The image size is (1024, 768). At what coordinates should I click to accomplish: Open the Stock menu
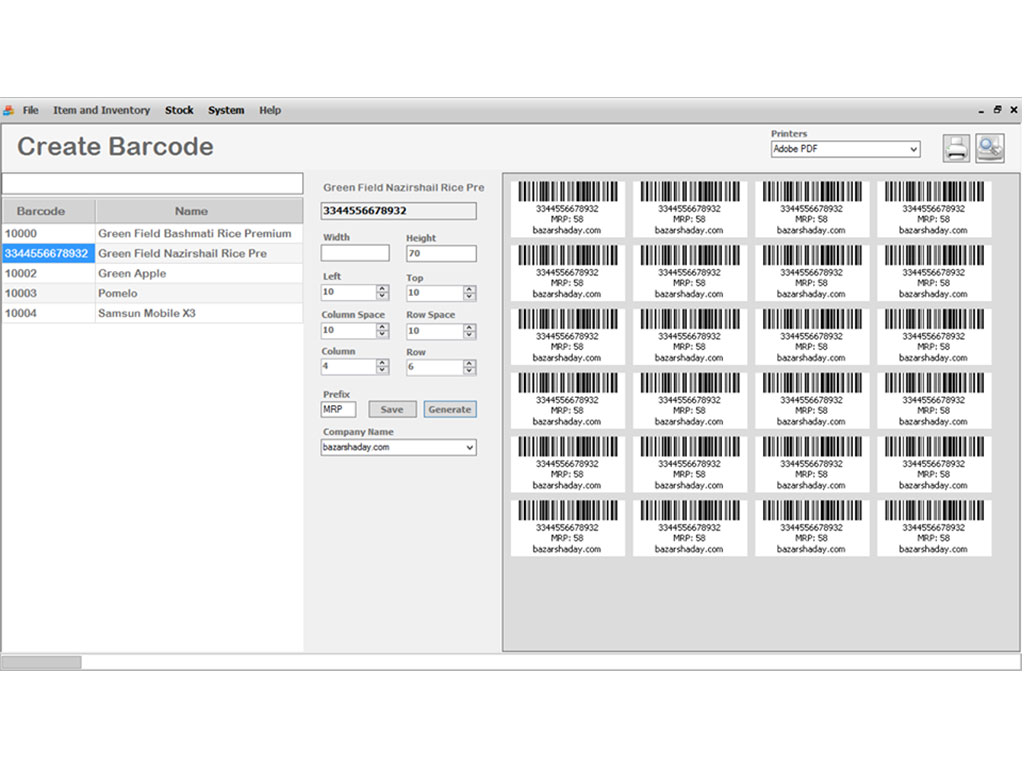coord(179,110)
